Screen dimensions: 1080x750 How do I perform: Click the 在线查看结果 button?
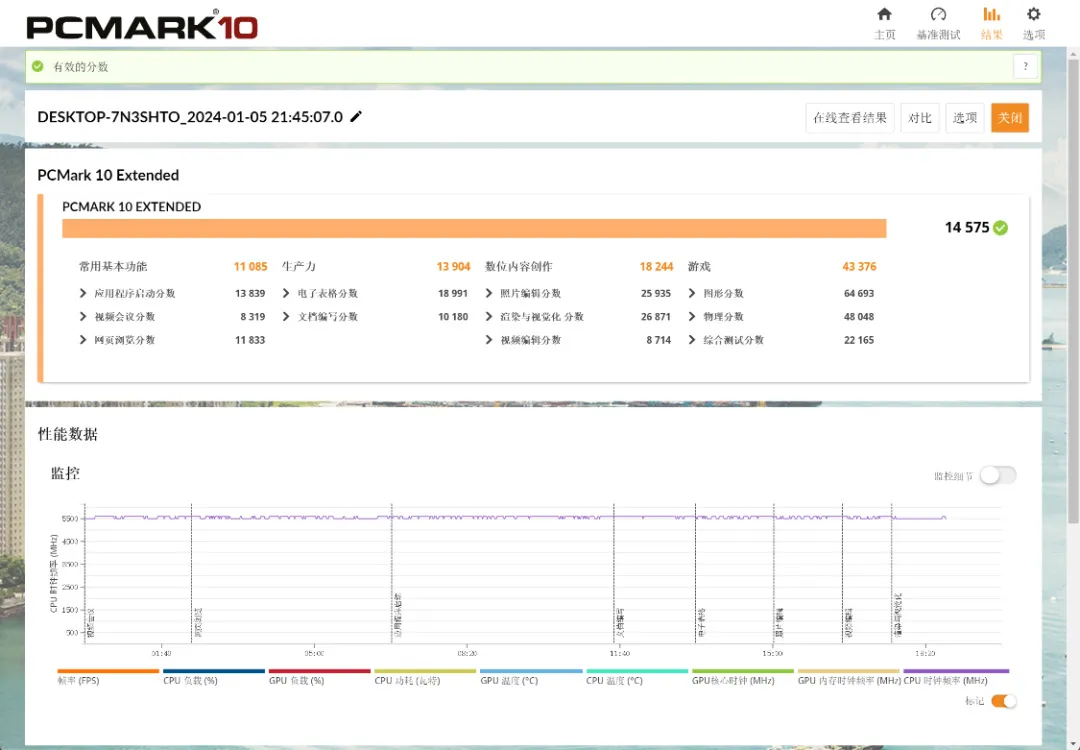coord(850,118)
